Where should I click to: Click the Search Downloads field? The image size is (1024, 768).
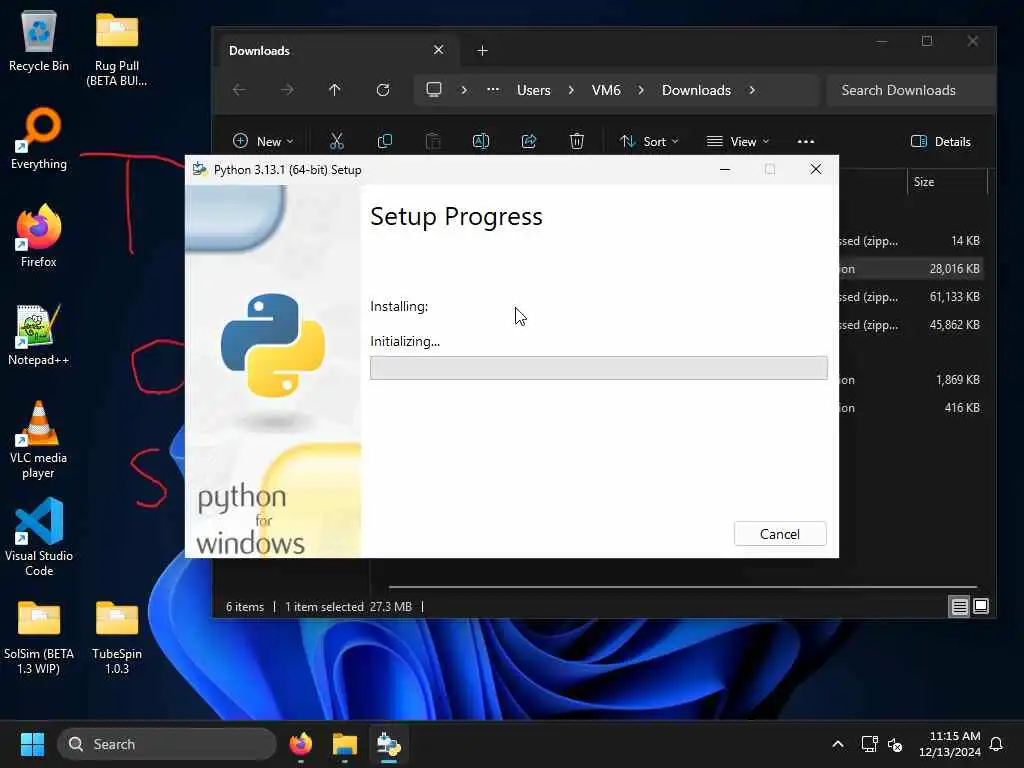pos(911,90)
